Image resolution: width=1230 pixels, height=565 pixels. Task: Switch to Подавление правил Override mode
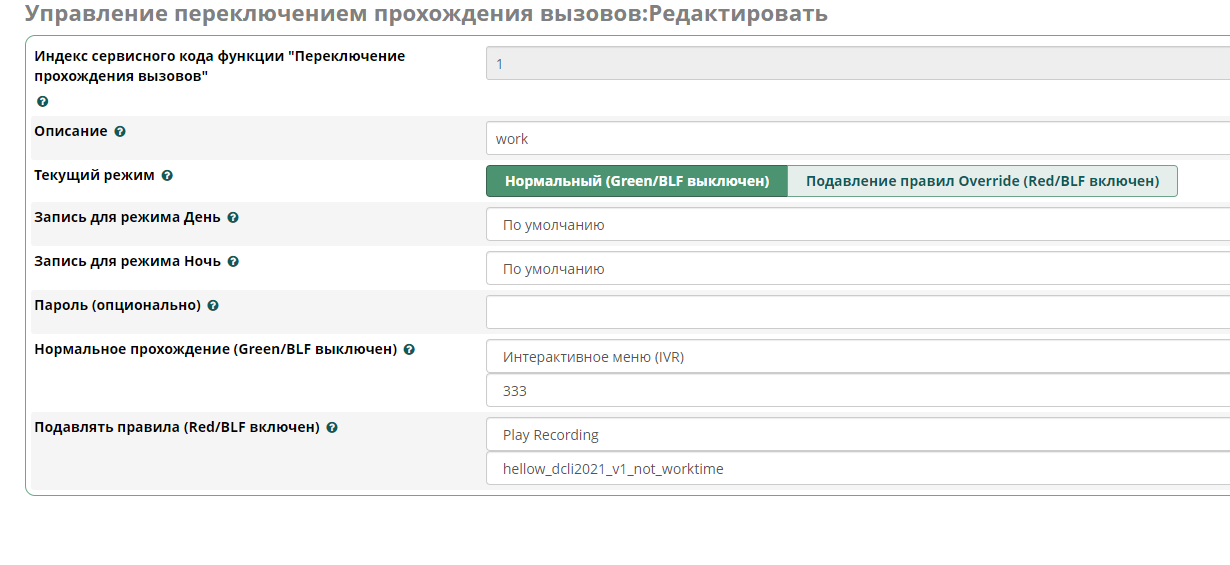[x=982, y=181]
